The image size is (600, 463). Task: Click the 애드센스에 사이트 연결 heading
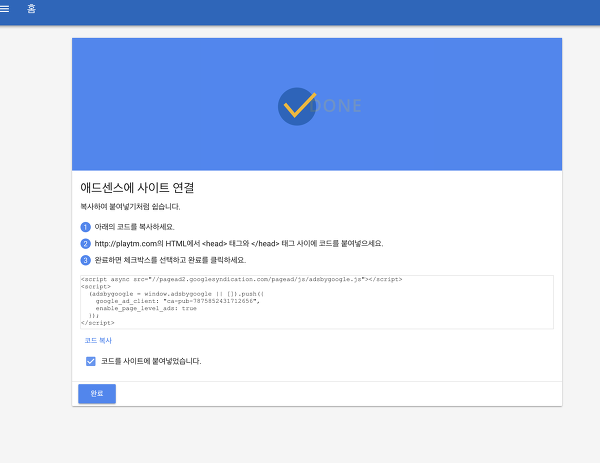click(137, 187)
